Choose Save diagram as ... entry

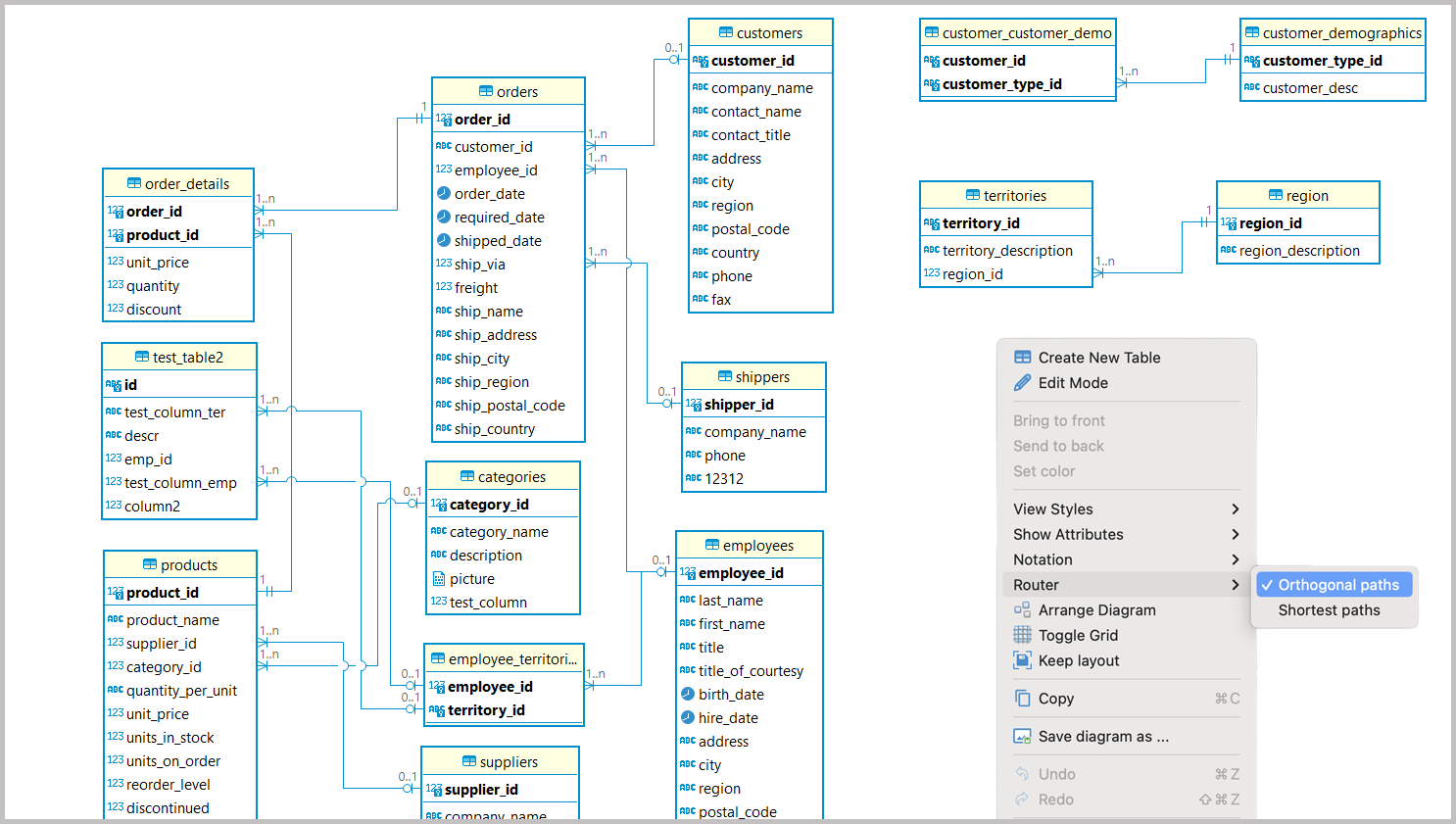click(1103, 737)
